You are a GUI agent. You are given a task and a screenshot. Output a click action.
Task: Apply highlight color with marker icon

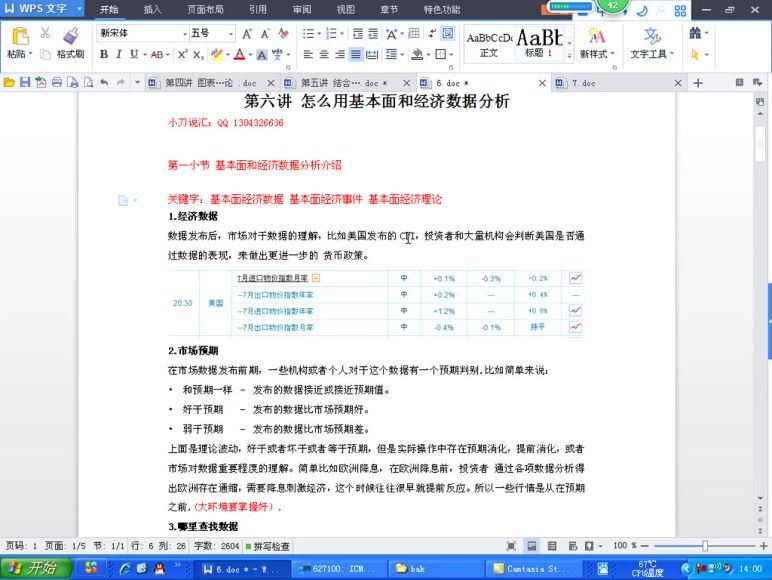(216, 54)
